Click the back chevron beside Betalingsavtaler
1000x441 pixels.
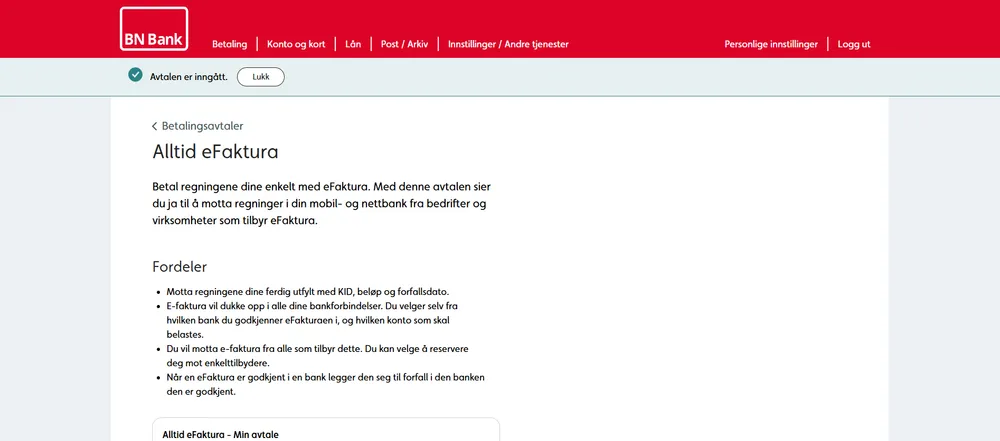tap(154, 126)
